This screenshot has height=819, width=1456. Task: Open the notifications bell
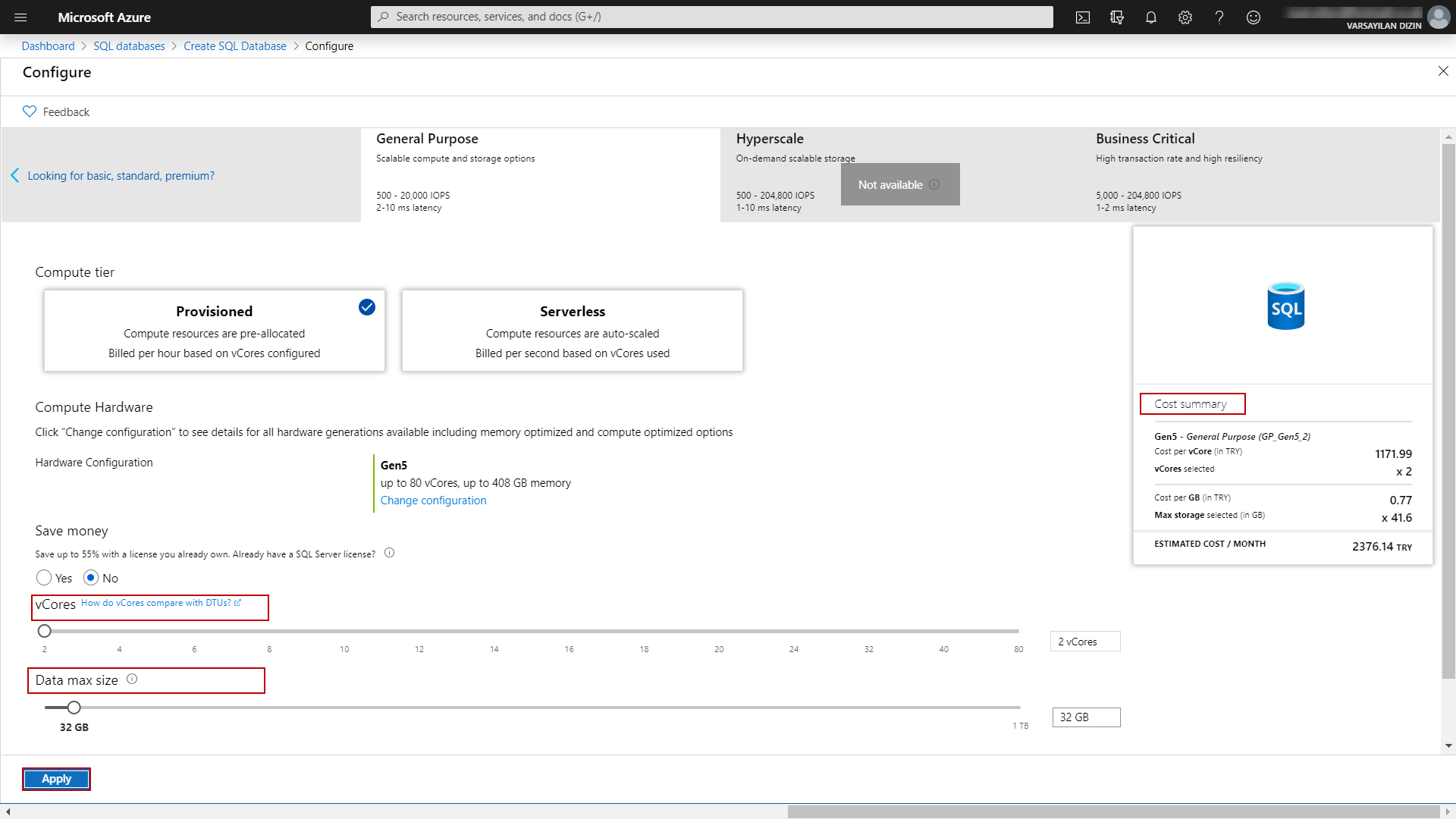1151,17
